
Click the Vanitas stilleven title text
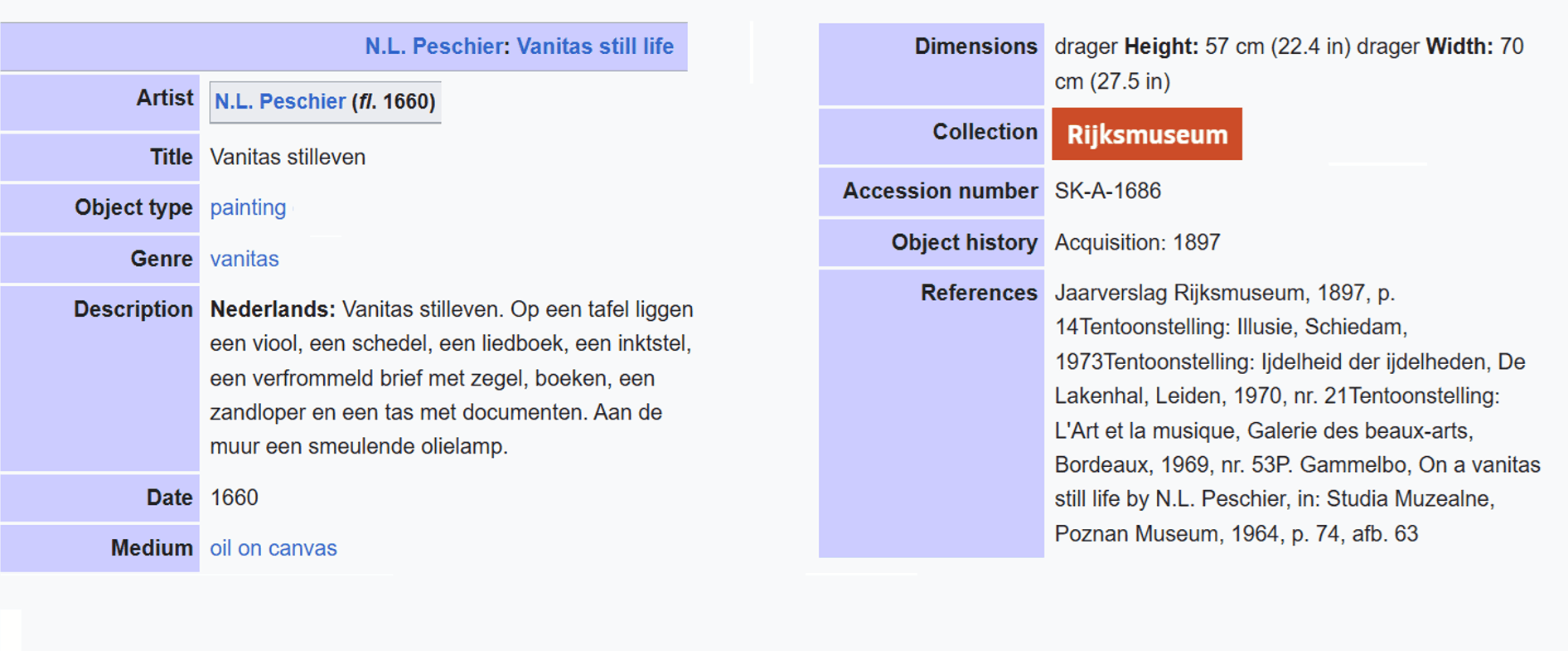click(288, 157)
